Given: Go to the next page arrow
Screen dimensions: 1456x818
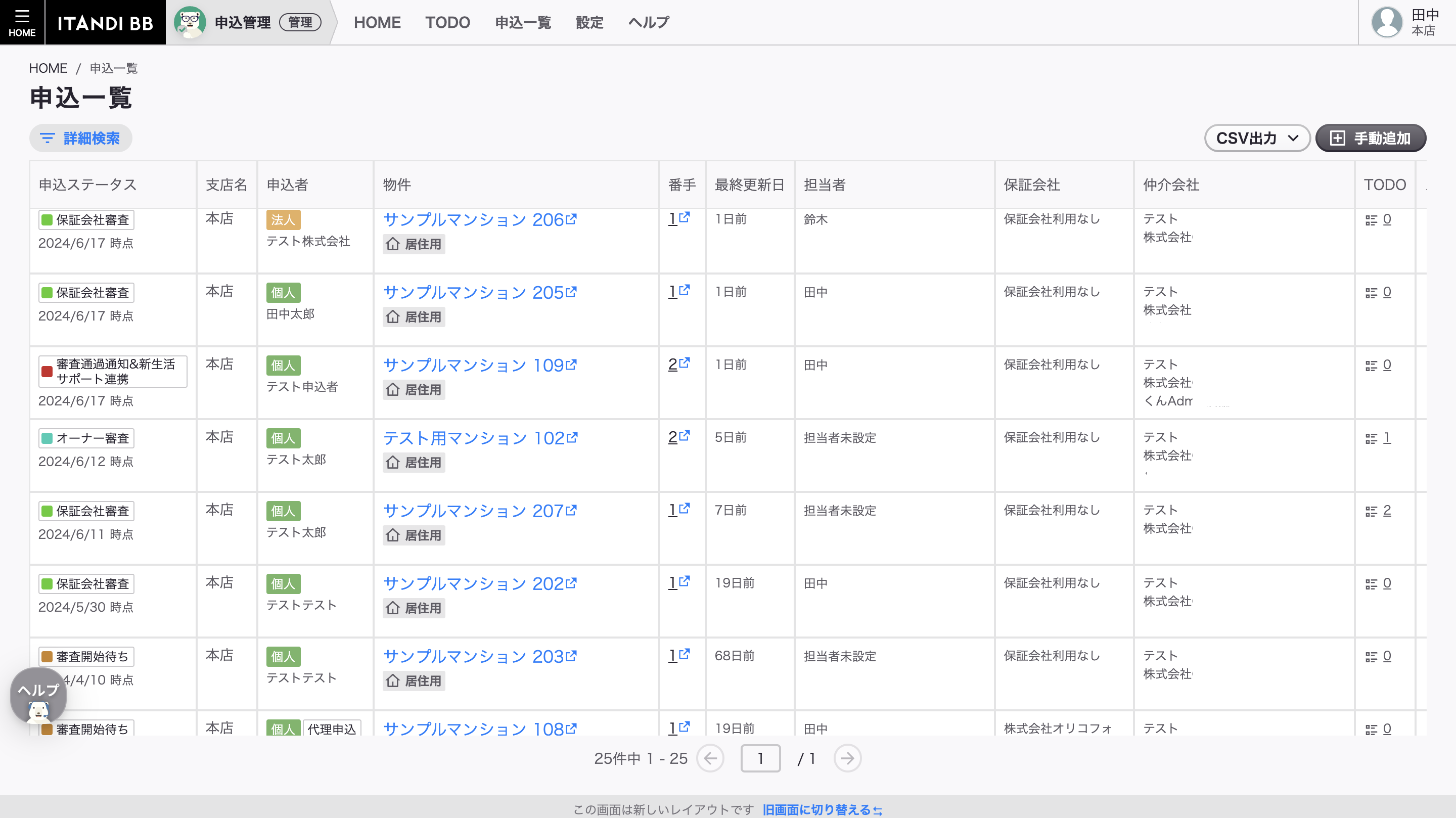Looking at the screenshot, I should 847,758.
